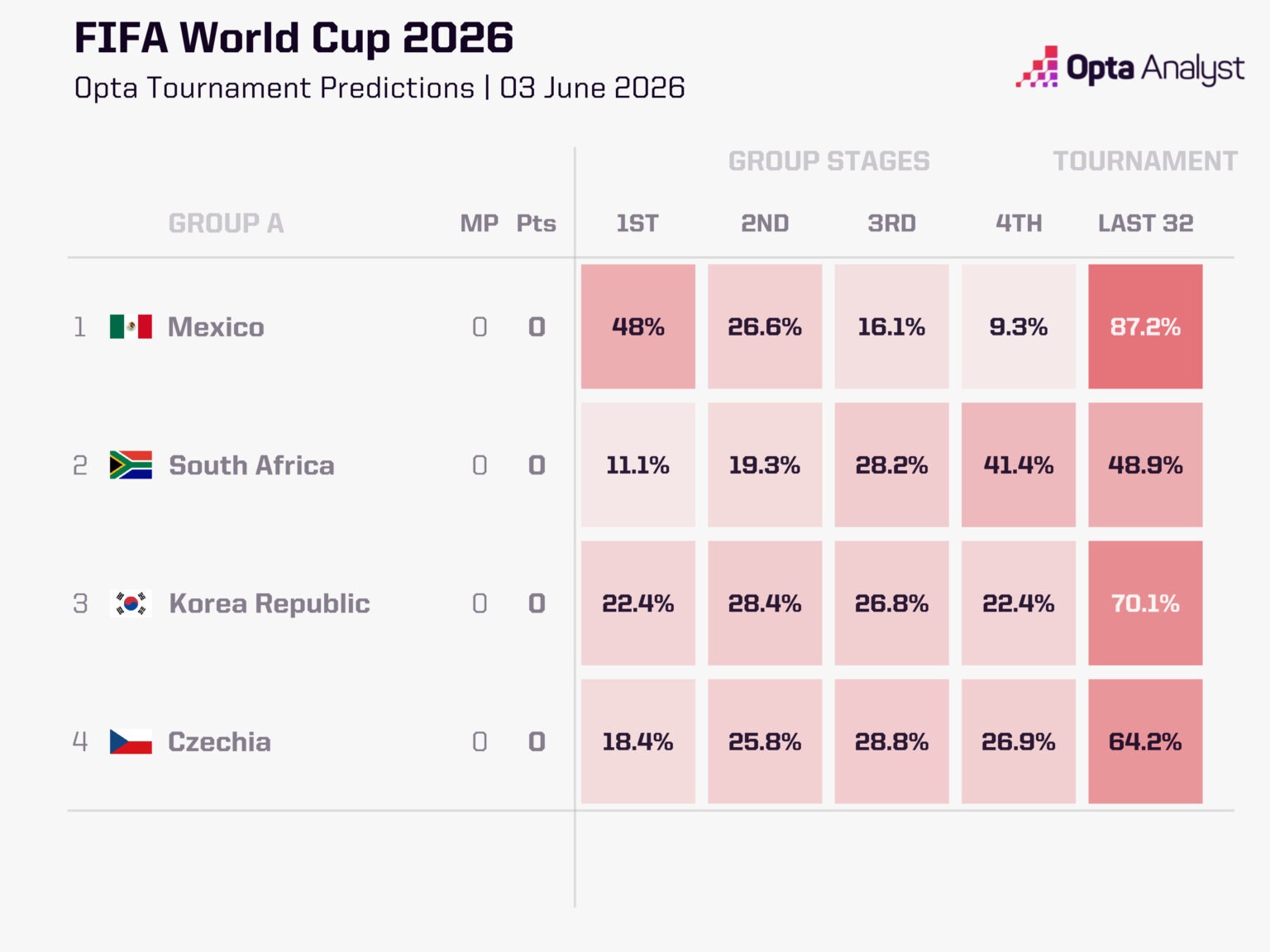Image resolution: width=1270 pixels, height=952 pixels.
Task: Click the Opta Analyst wordmark text
Action: (1155, 69)
